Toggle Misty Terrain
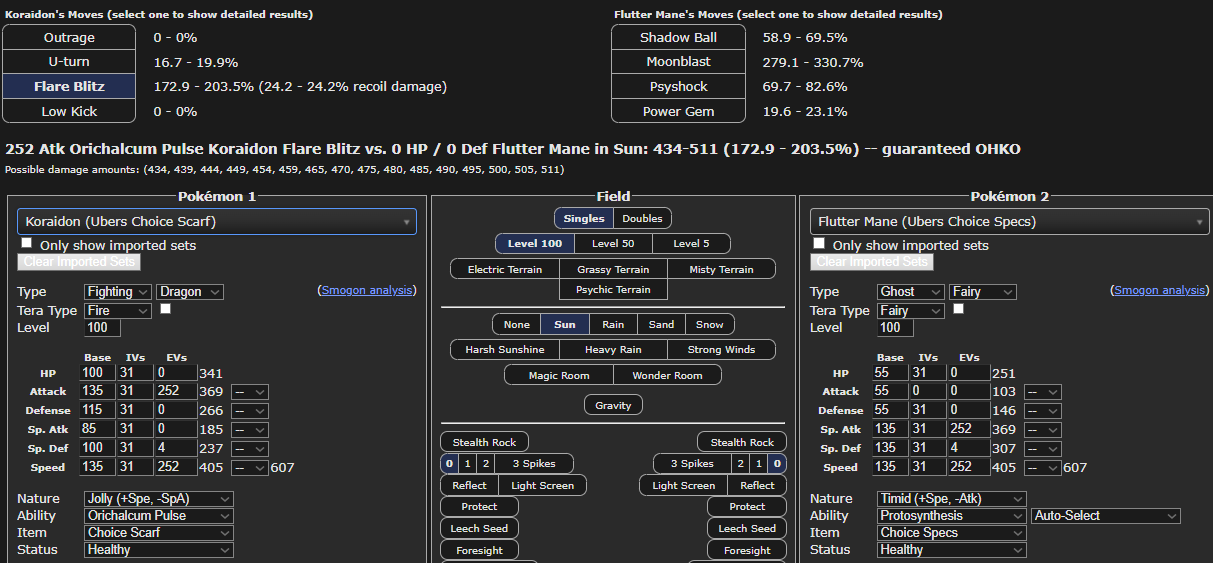The width and height of the screenshot is (1213, 563). click(x=722, y=269)
